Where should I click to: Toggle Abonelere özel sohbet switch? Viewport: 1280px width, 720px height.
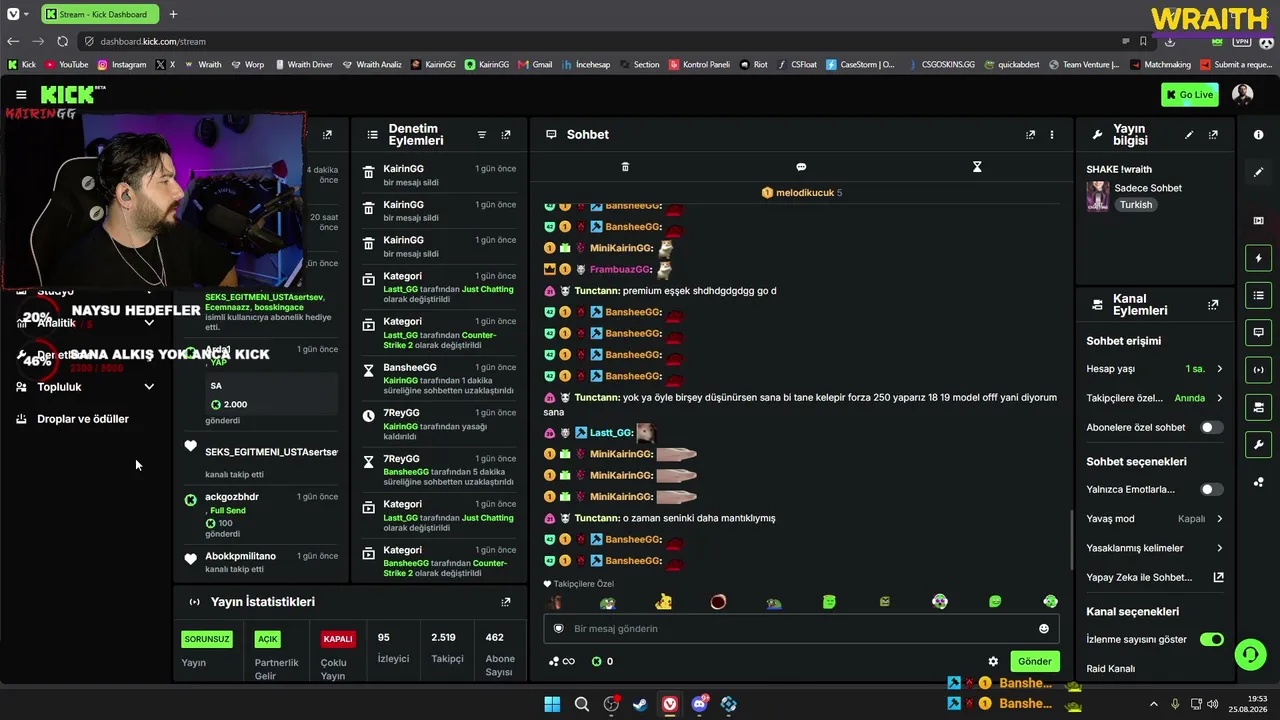click(x=1211, y=427)
